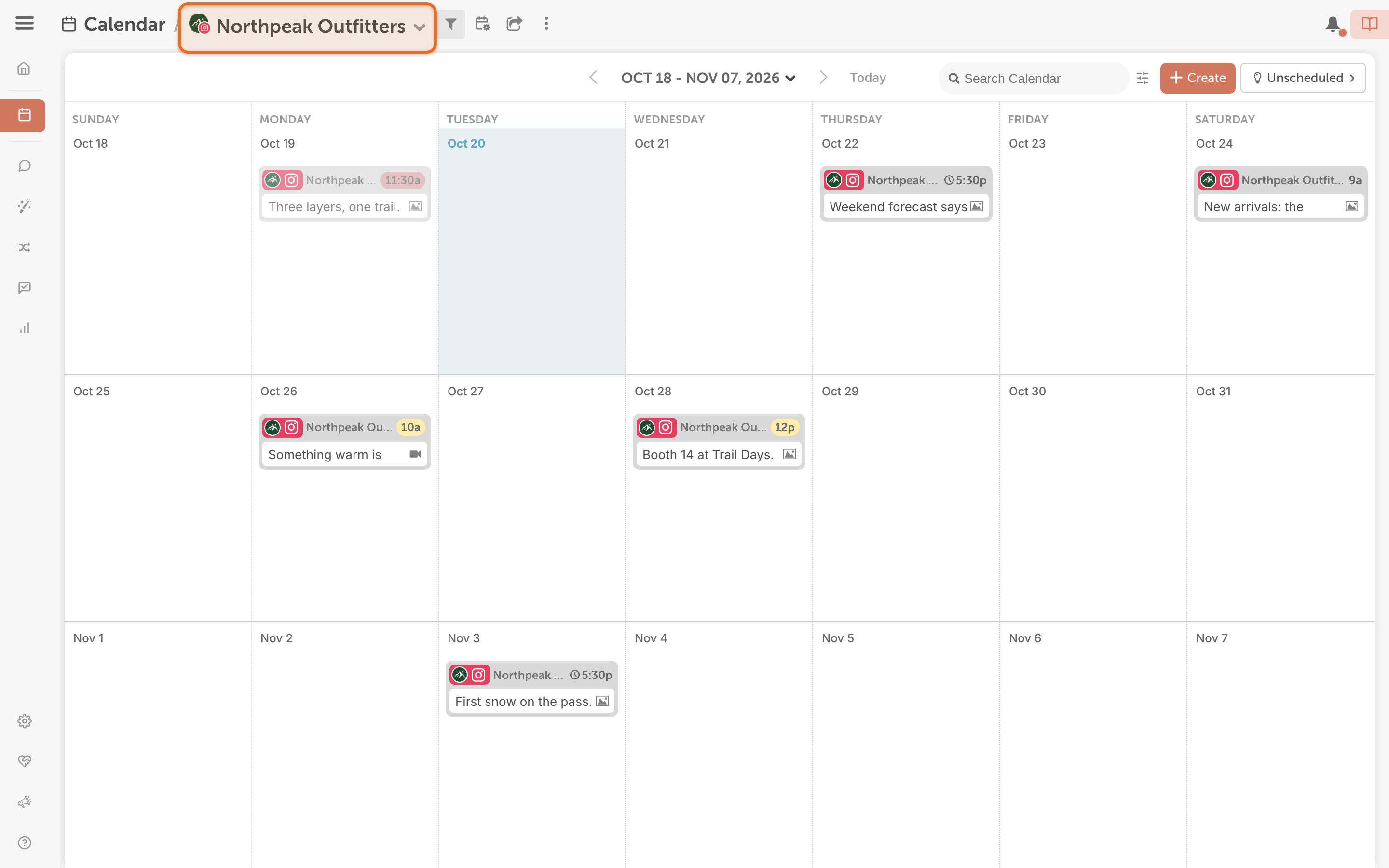Image resolution: width=1389 pixels, height=868 pixels.
Task: Open the 'Booth 14 at Trail Days.' post
Action: click(x=719, y=441)
